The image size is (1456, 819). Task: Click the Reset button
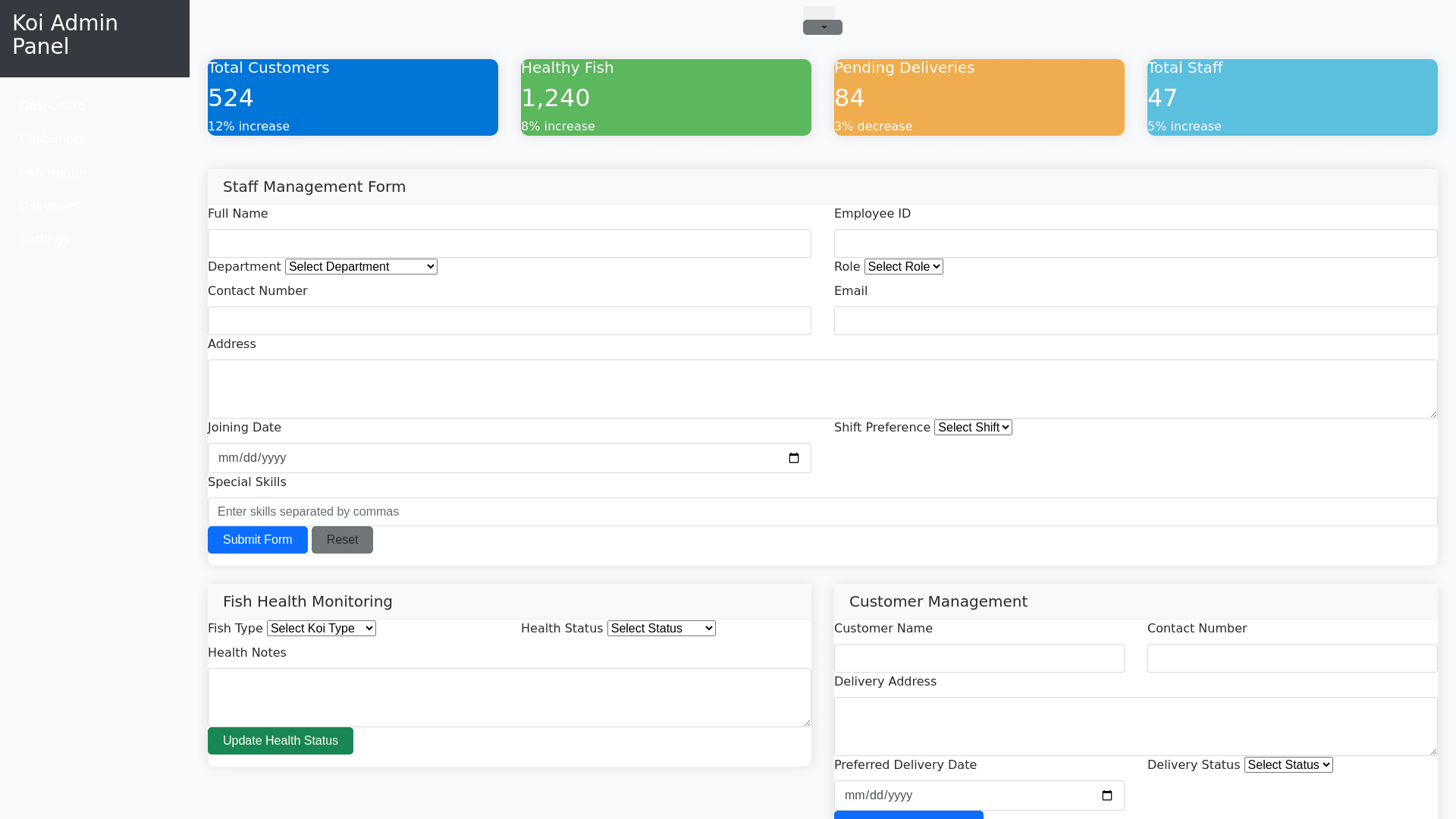(x=342, y=540)
